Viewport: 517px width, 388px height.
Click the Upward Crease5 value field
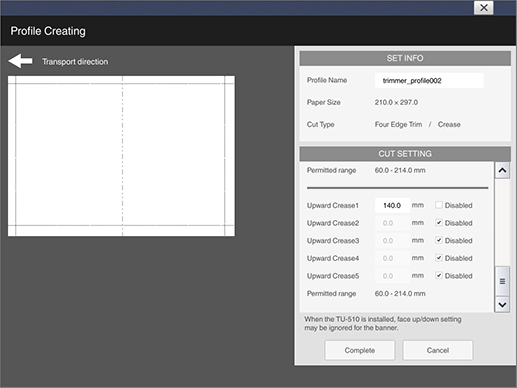392,276
